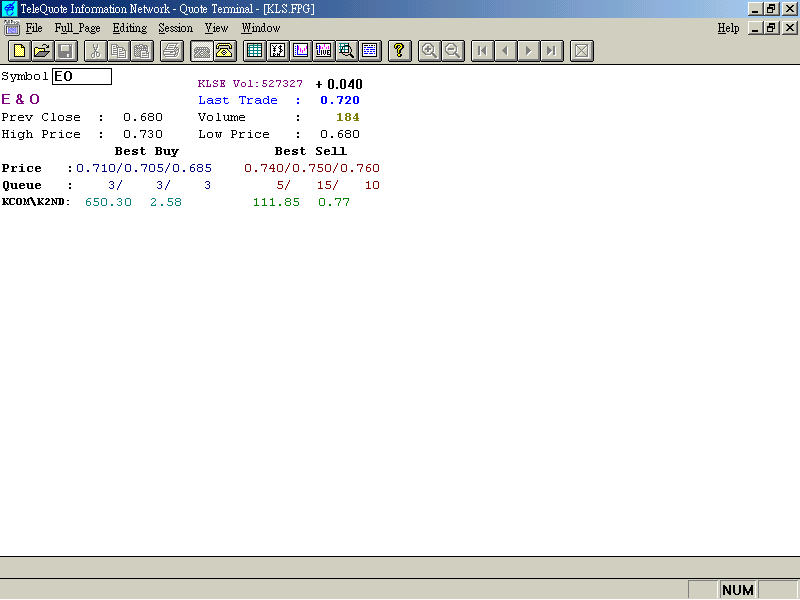Click the E & O stock name
Viewport: 800px width, 600px height.
(20, 99)
